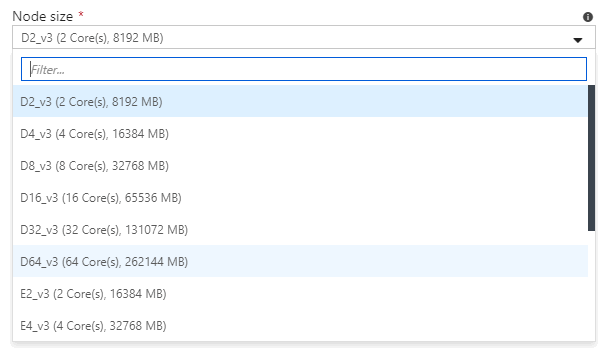
Task: Click the Node size field label
Action: tap(42, 16)
